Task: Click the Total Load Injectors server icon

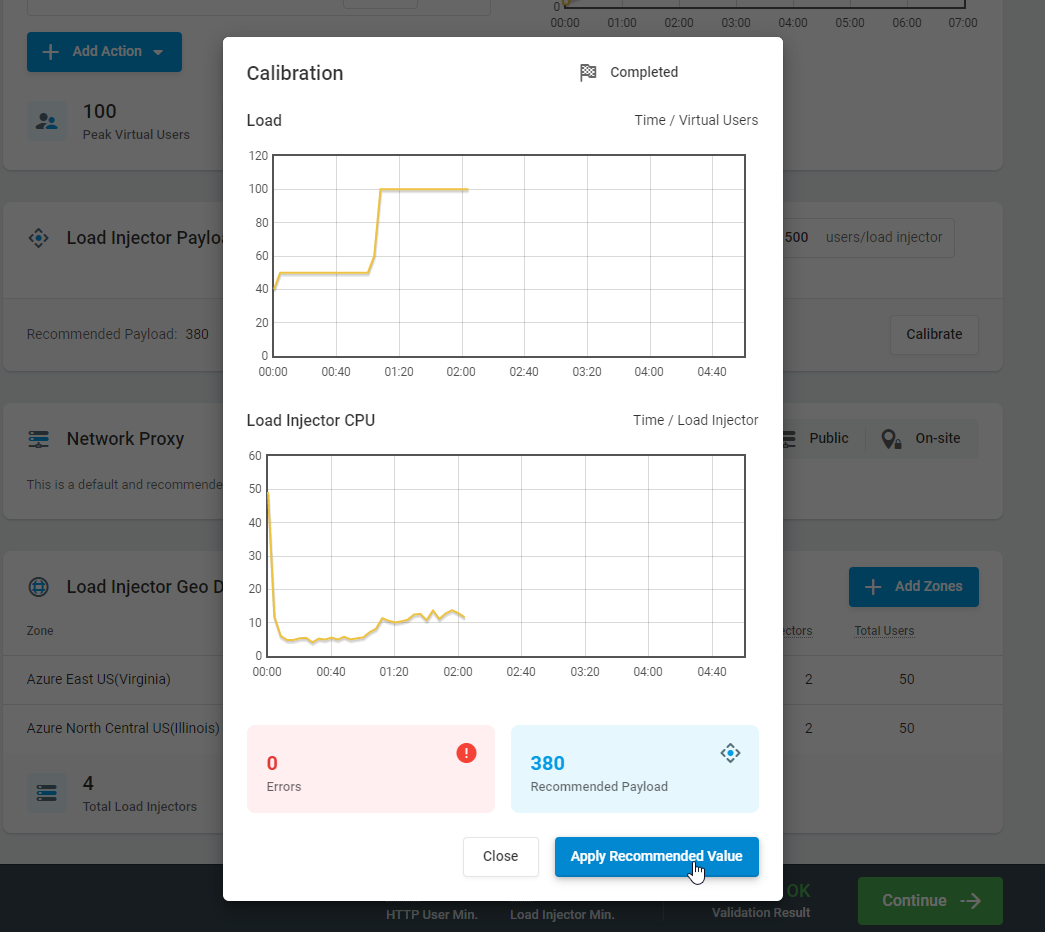Action: click(46, 793)
